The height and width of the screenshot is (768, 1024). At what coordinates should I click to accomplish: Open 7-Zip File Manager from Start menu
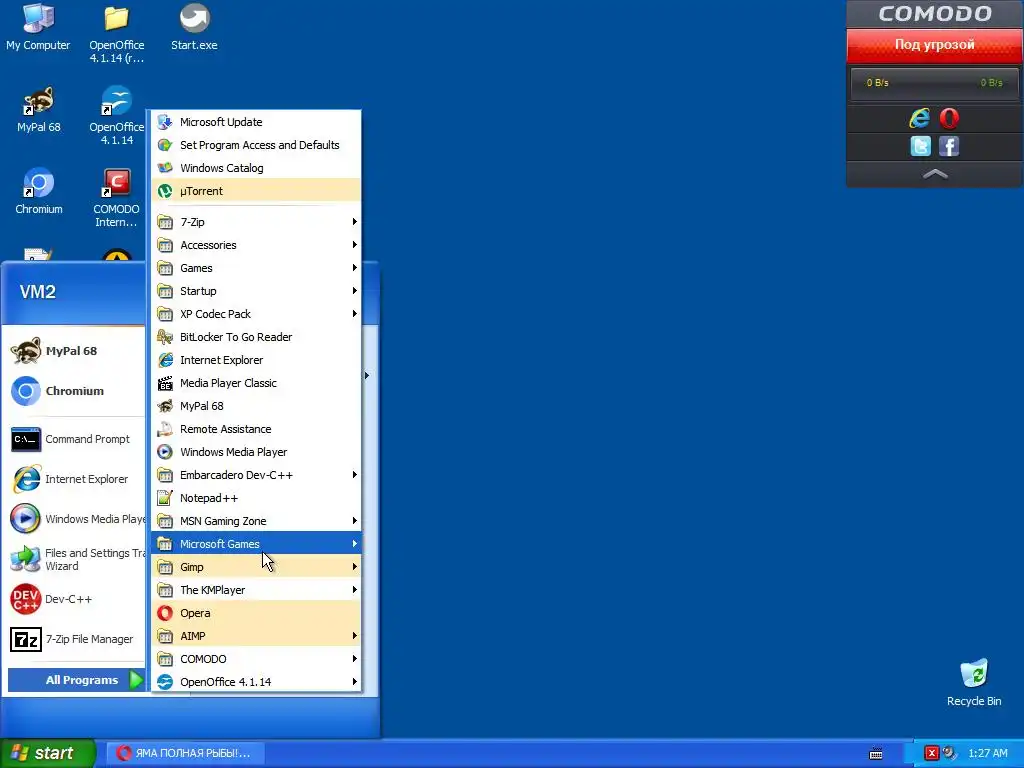[76, 639]
